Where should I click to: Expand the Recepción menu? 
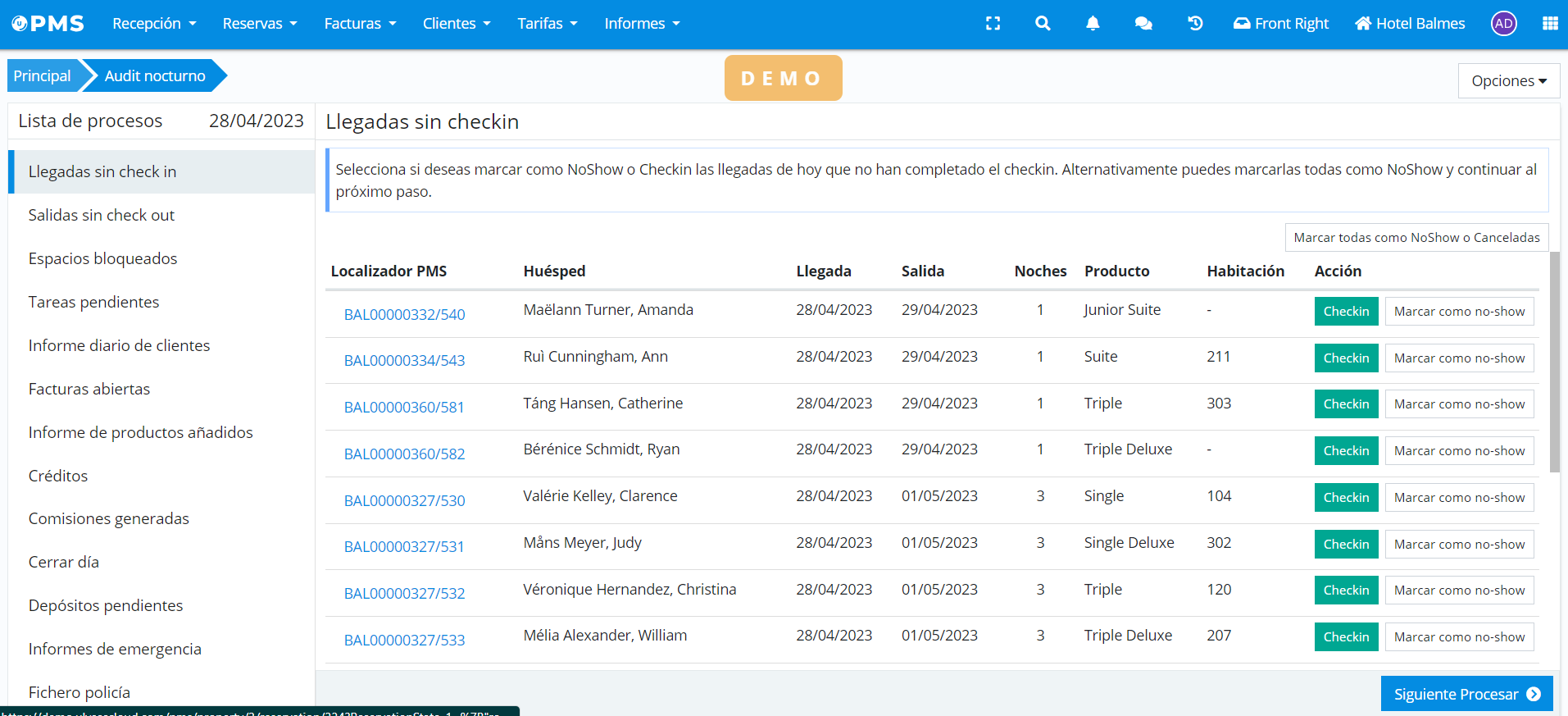pyautogui.click(x=154, y=24)
